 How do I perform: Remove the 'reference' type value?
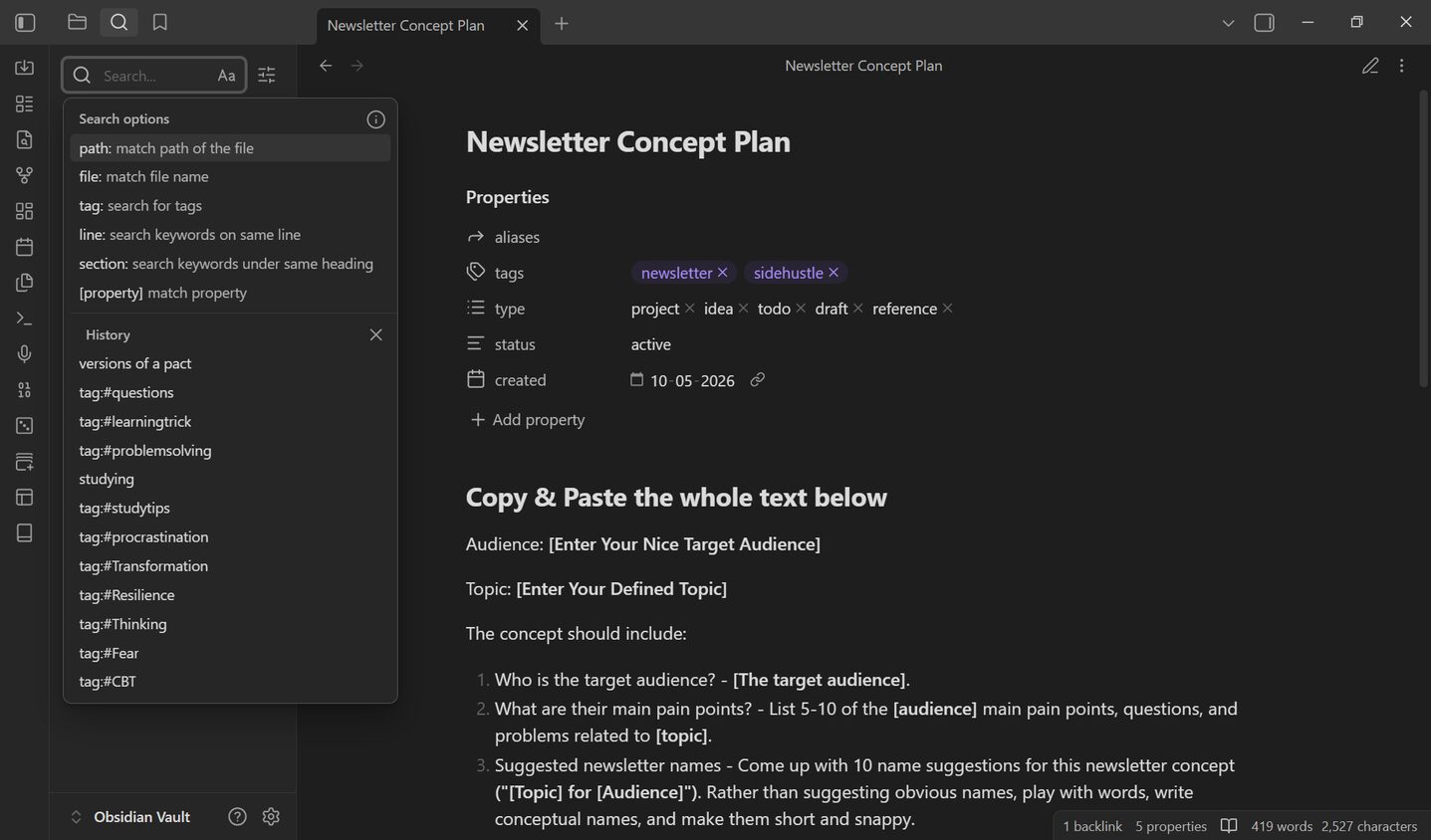(948, 309)
